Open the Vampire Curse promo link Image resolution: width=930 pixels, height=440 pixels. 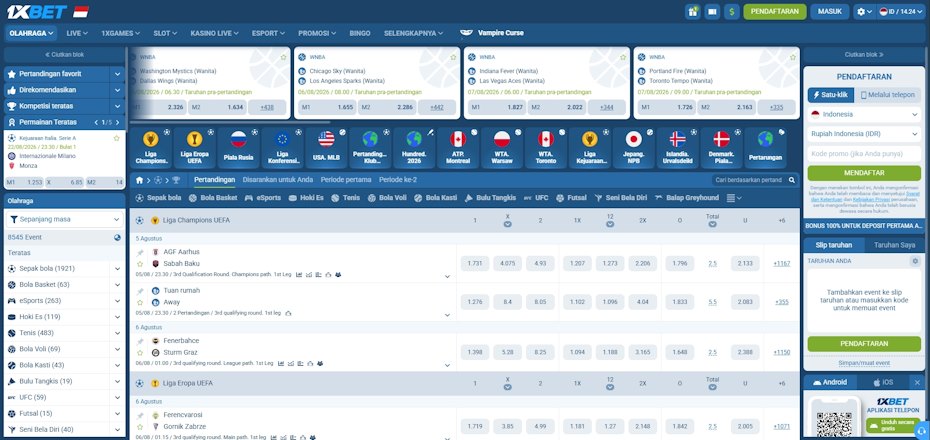pyautogui.click(x=492, y=33)
